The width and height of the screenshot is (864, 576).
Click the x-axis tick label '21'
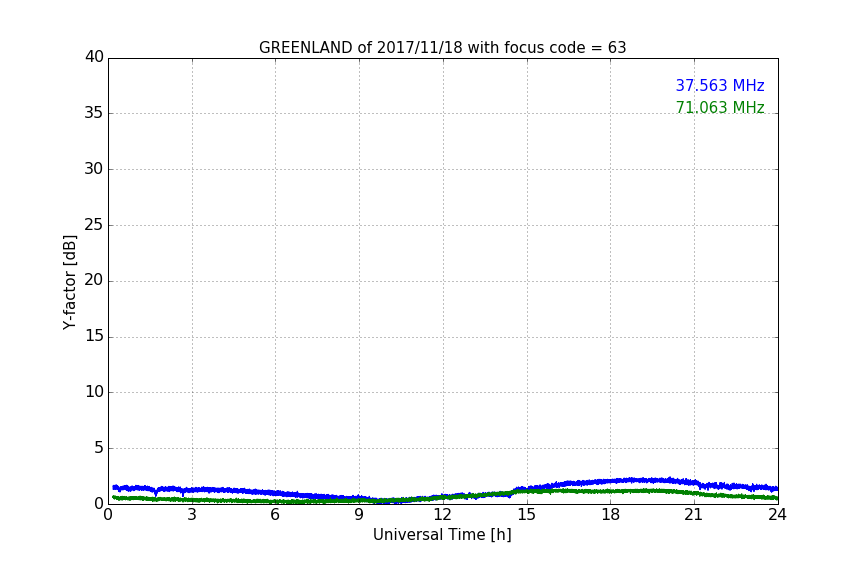point(694,515)
